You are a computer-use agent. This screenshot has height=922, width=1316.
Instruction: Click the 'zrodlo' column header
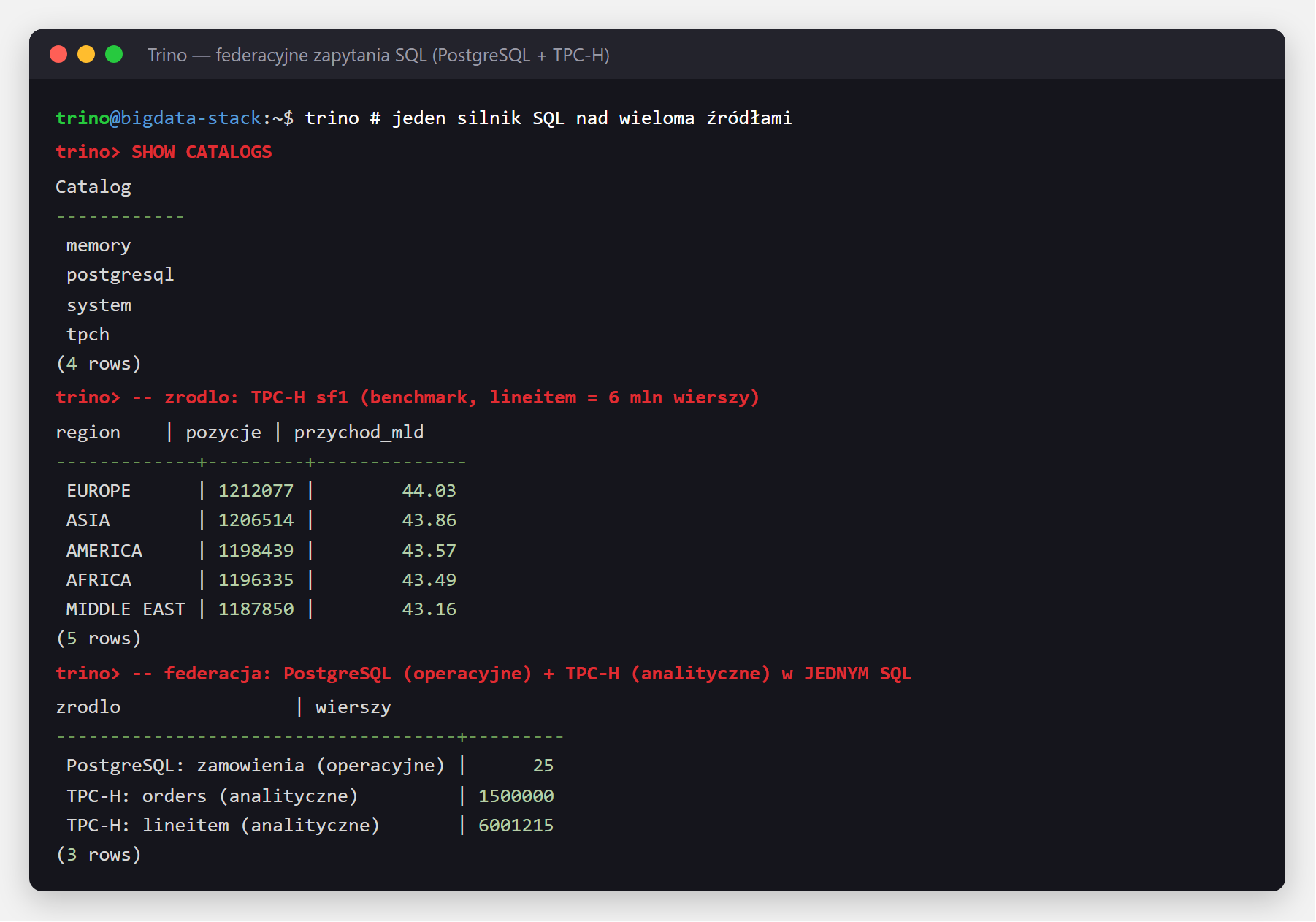coord(88,707)
